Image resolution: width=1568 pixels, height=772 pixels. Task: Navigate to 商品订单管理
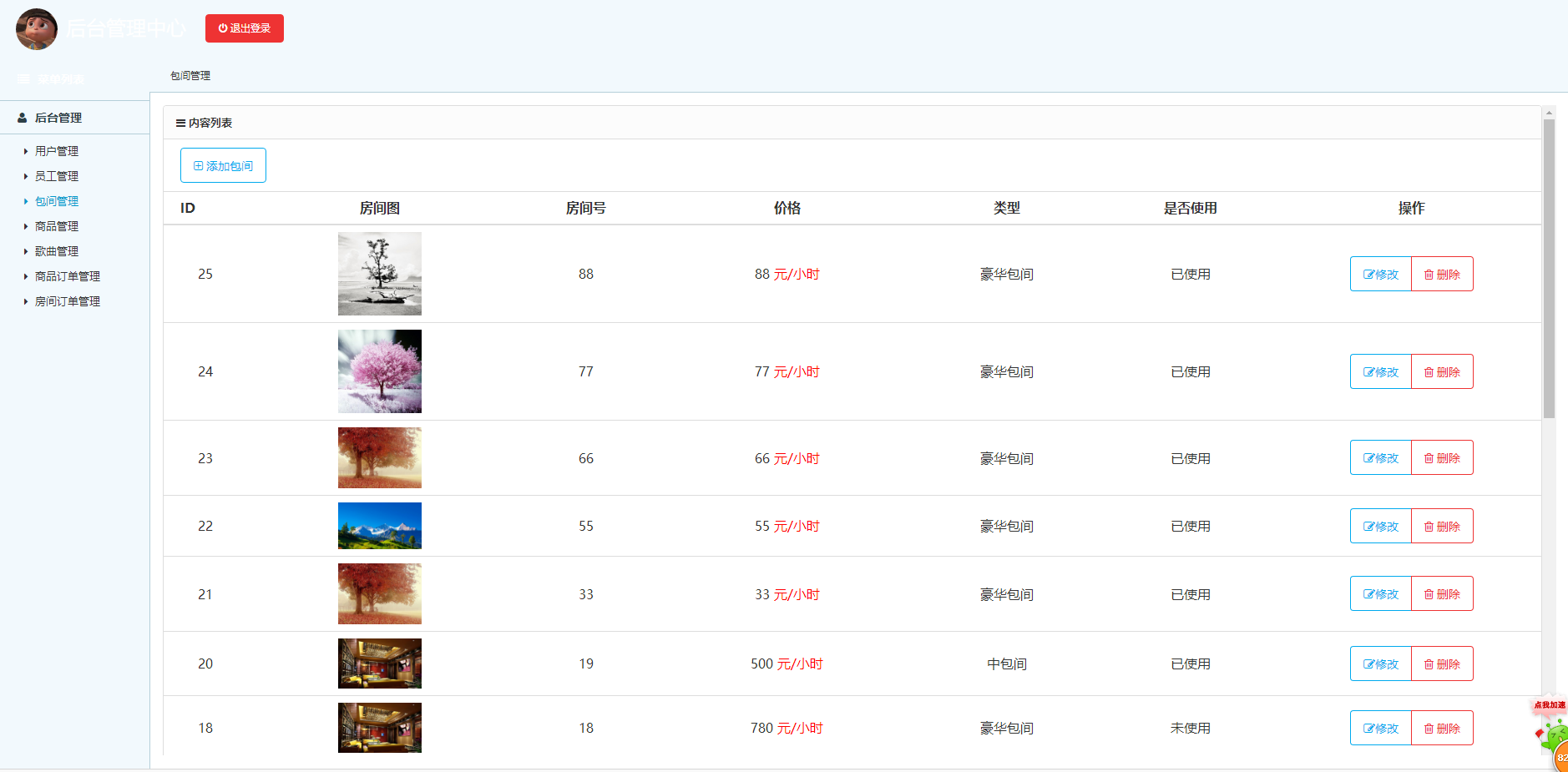[x=68, y=276]
